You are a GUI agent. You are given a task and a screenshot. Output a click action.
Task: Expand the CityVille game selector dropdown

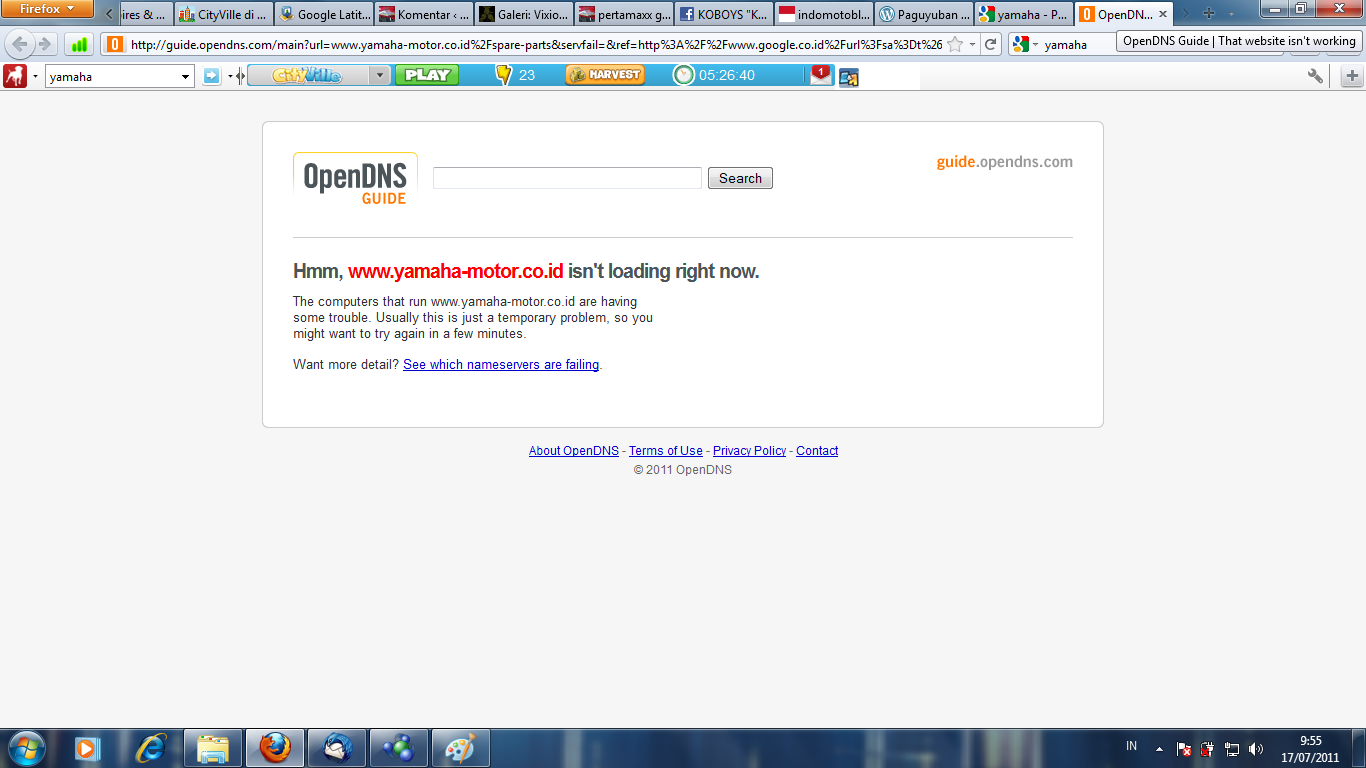(379, 75)
